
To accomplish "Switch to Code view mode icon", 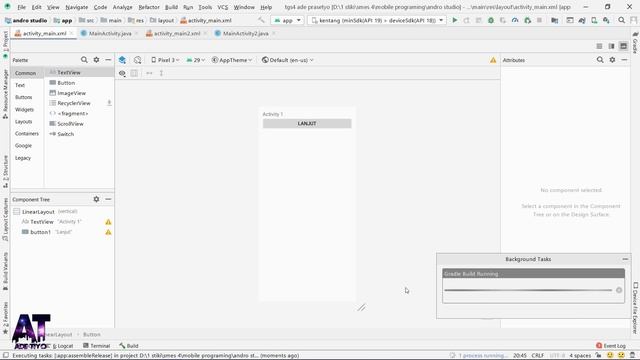I will 599,46.
